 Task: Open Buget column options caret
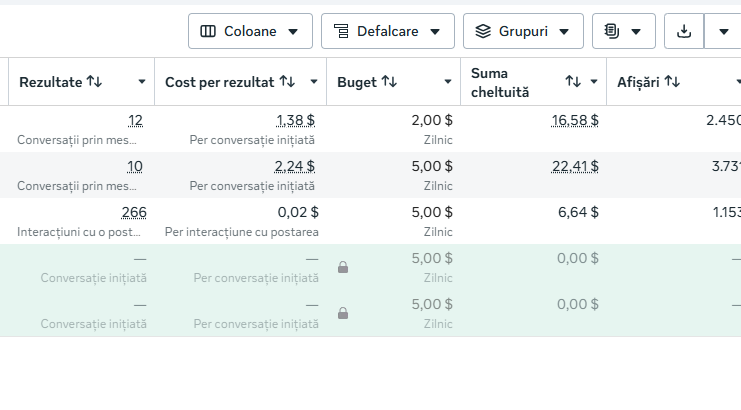(x=448, y=82)
